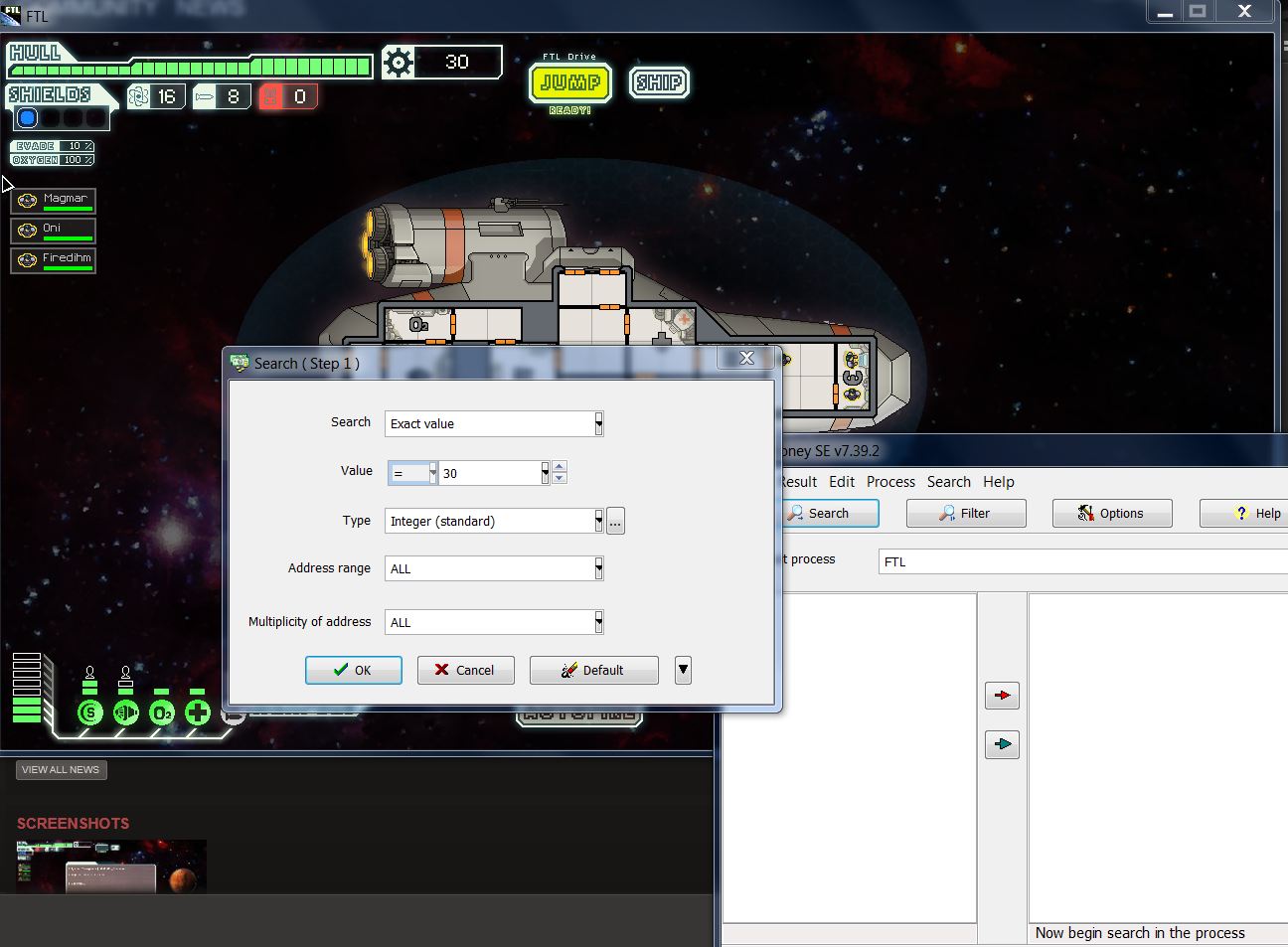The height and width of the screenshot is (947, 1288).
Task: Open the SHIP screen button
Action: 659,82
